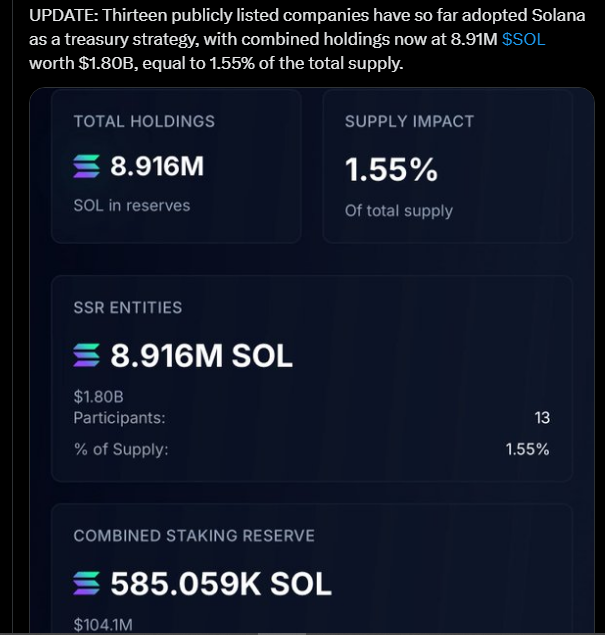Select the SUPPLY IMPACT heading
Screen dimensions: 605x635
click(x=409, y=121)
